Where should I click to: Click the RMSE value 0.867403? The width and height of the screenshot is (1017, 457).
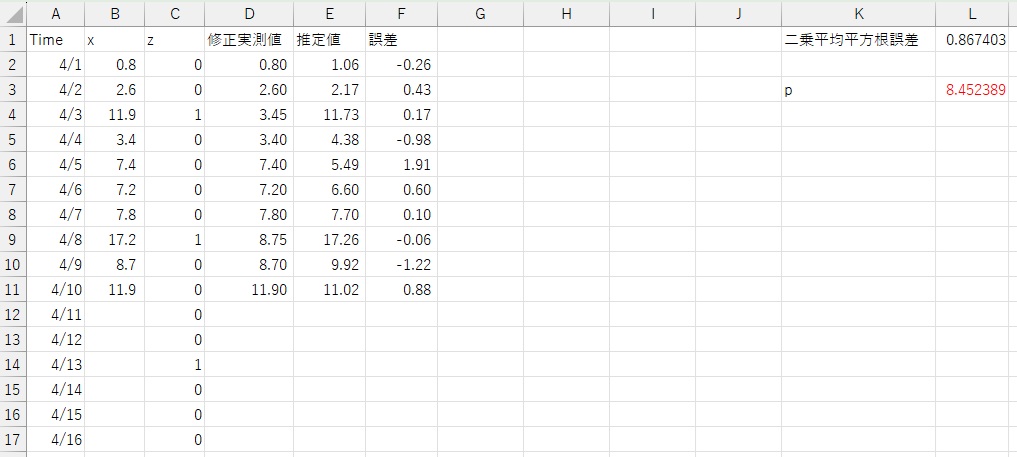click(975, 40)
